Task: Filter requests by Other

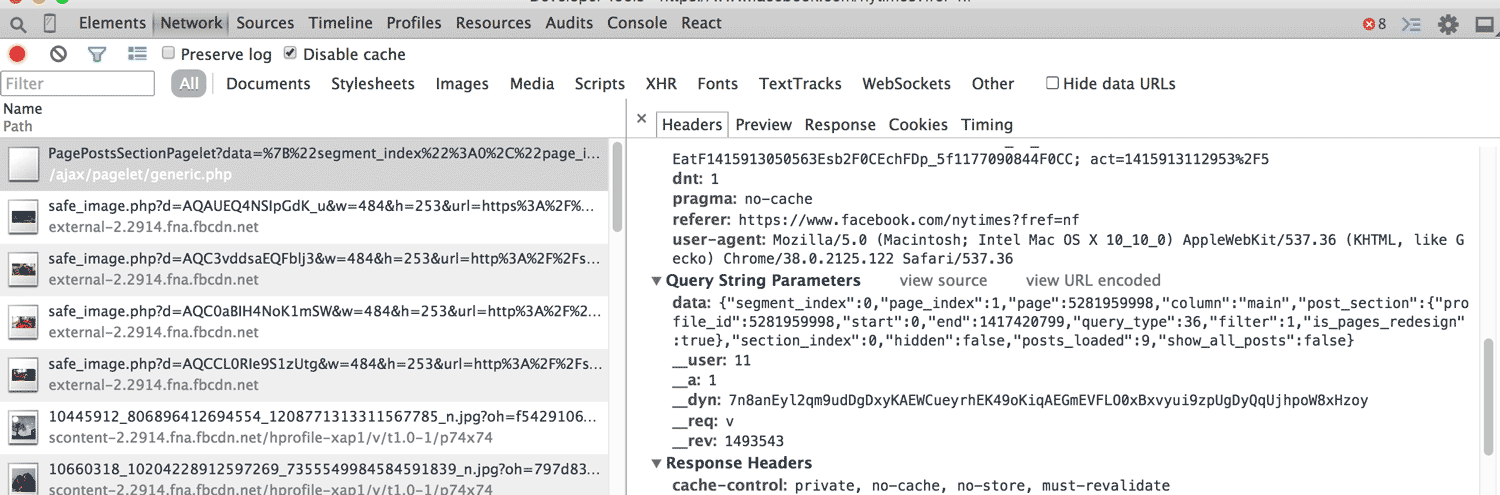Action: (x=993, y=84)
